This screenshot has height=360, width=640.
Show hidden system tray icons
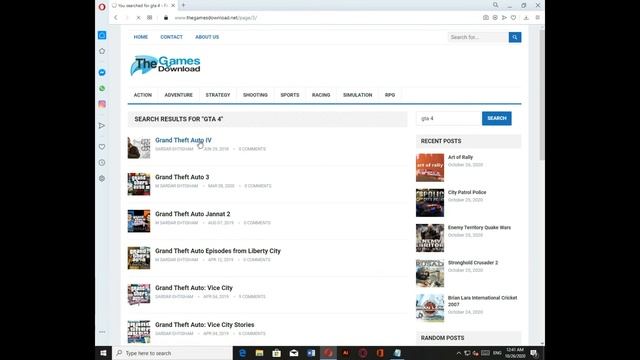458,353
